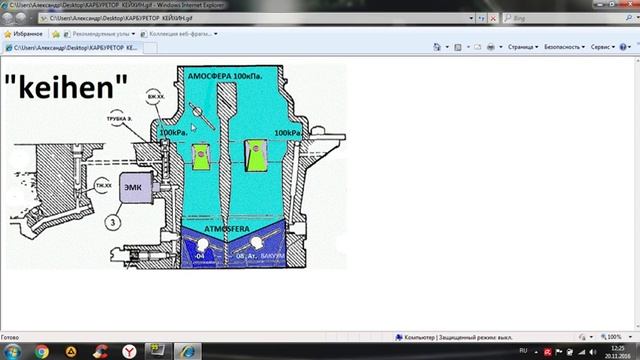Open the Action Center flag icon
This screenshot has height=360, width=640.
pyautogui.click(x=559, y=352)
